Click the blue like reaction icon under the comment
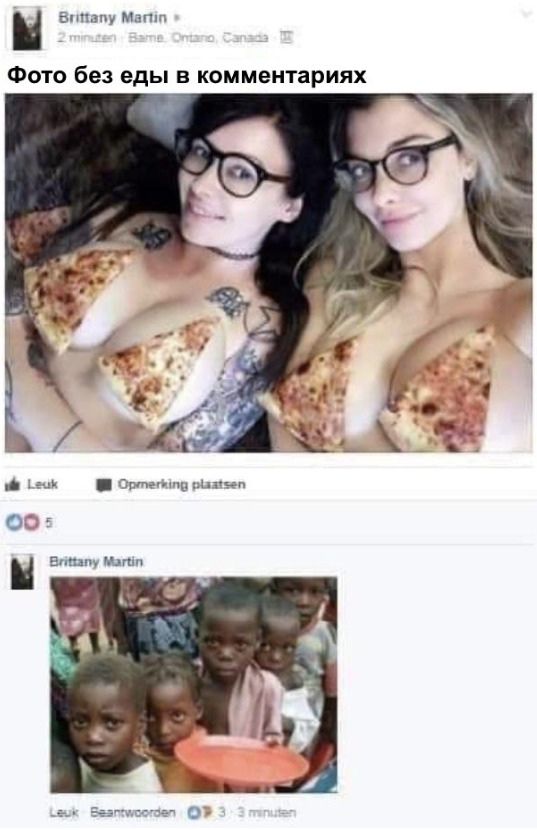The height and width of the screenshot is (830, 537). [194, 812]
